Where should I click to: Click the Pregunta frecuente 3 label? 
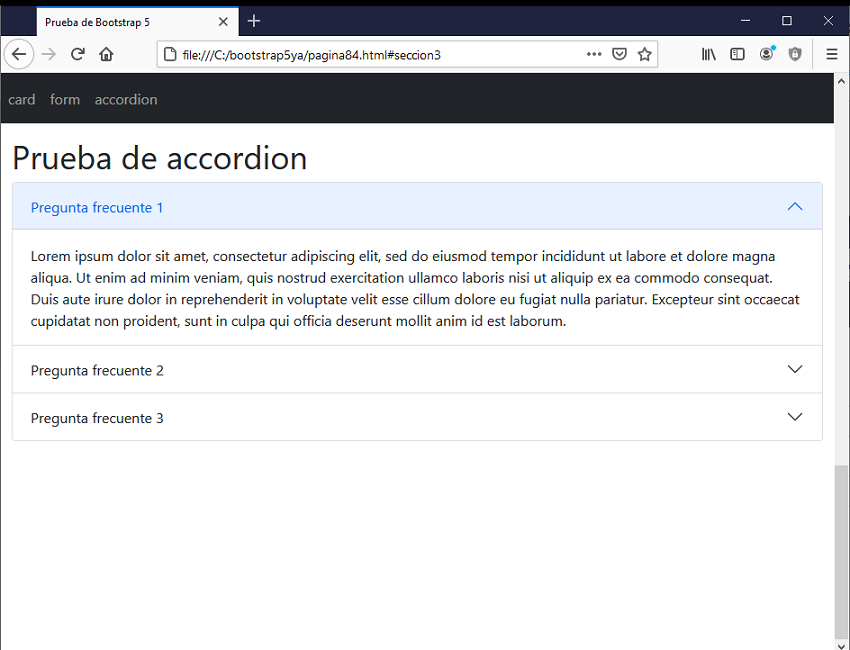pyautogui.click(x=97, y=418)
